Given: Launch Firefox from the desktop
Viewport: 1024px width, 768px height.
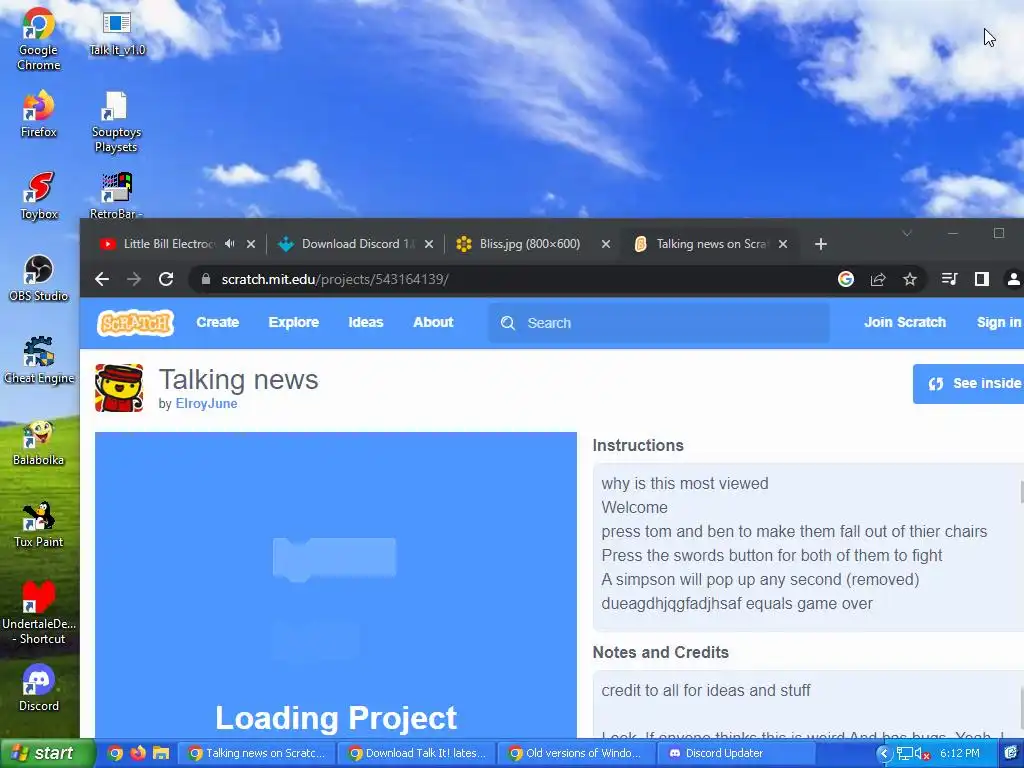Looking at the screenshot, I should (x=38, y=115).
